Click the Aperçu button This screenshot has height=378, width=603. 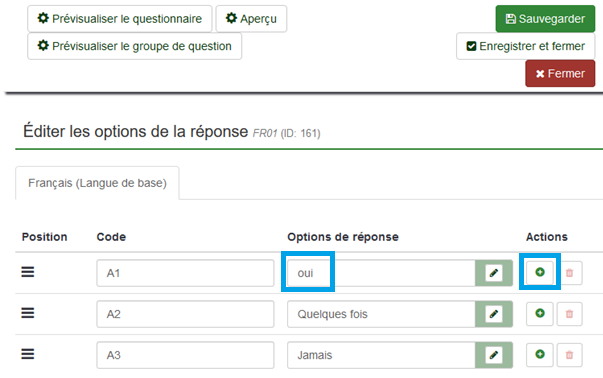pyautogui.click(x=251, y=19)
